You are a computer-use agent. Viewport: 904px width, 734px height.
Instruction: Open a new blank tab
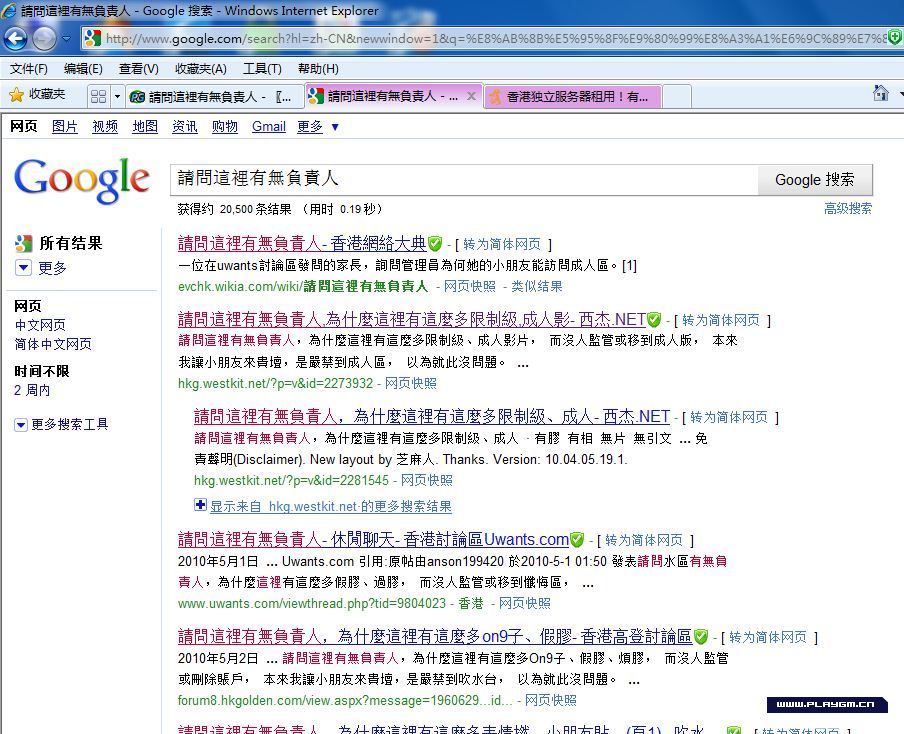(x=677, y=96)
